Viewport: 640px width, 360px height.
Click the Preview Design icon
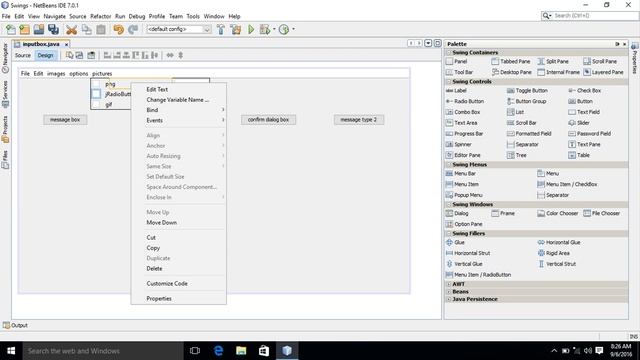click(x=91, y=55)
